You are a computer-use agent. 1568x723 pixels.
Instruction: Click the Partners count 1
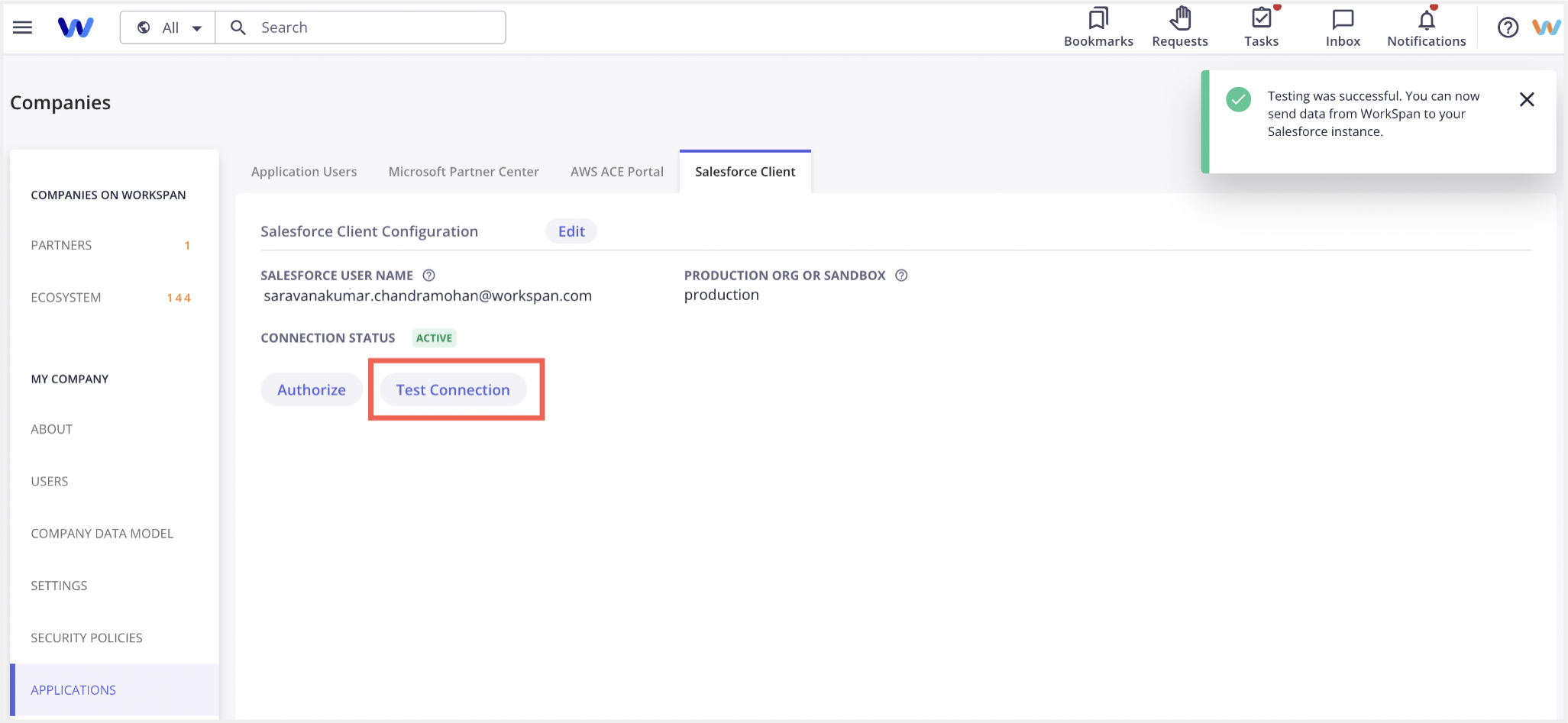pos(187,245)
